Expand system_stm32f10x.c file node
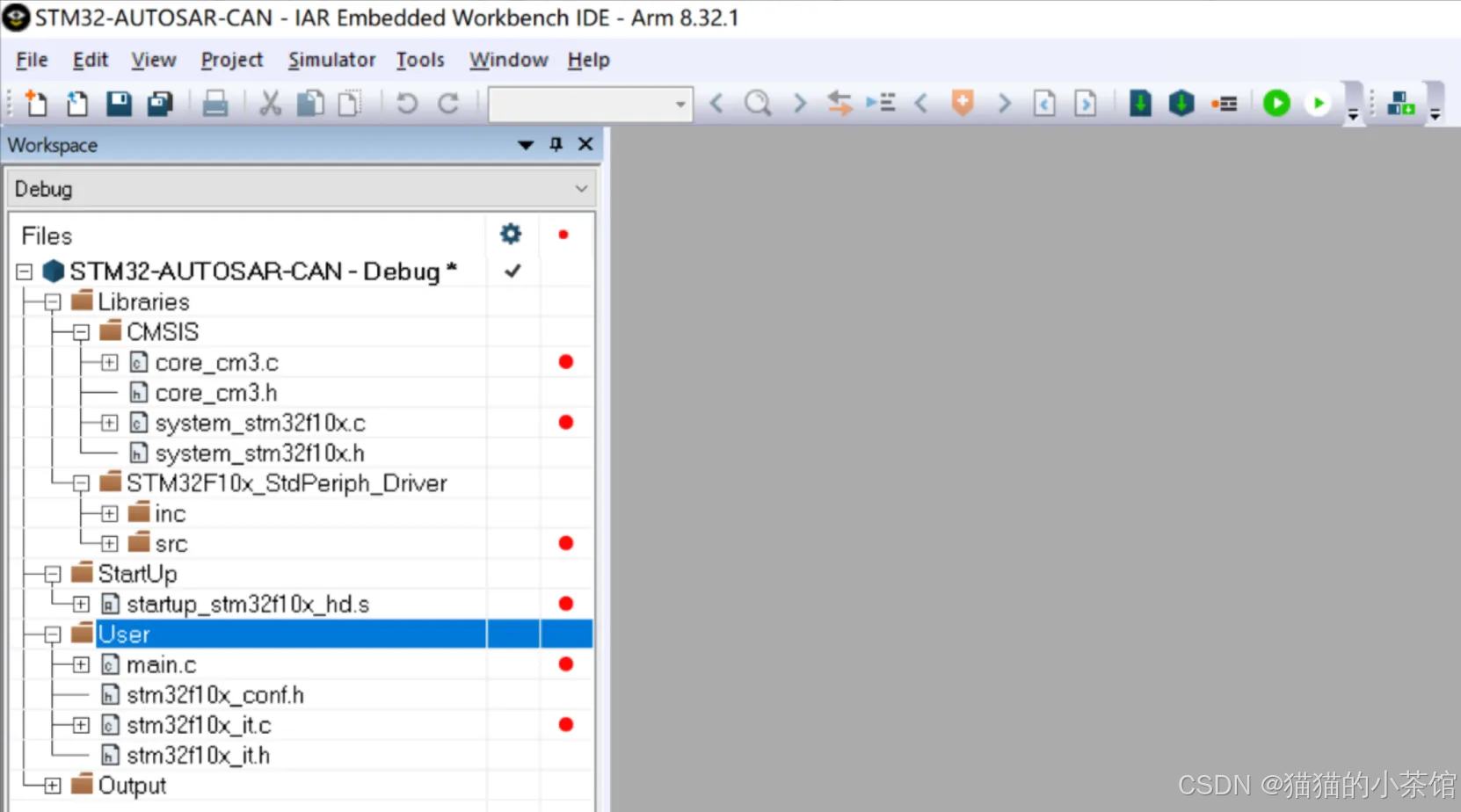The image size is (1461, 812). (x=109, y=423)
